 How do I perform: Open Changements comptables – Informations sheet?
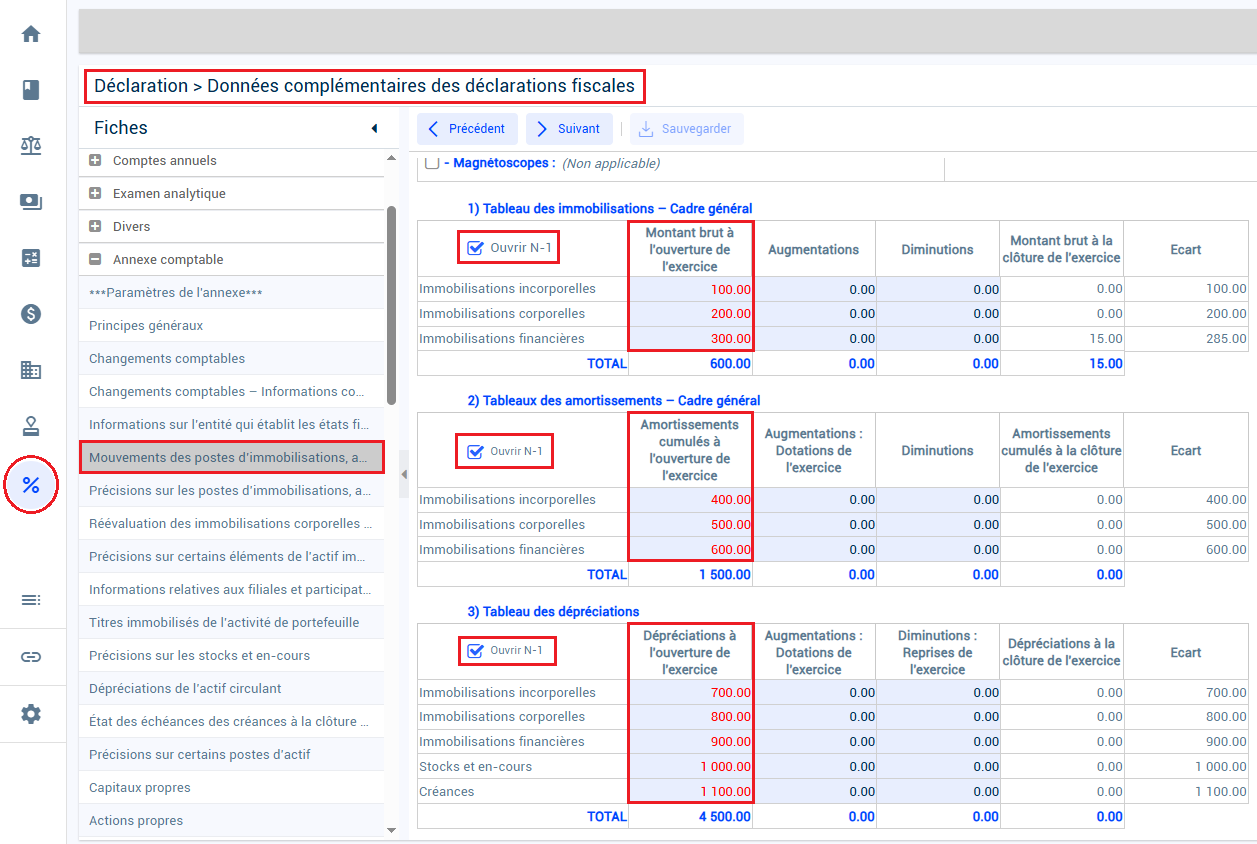pos(231,392)
